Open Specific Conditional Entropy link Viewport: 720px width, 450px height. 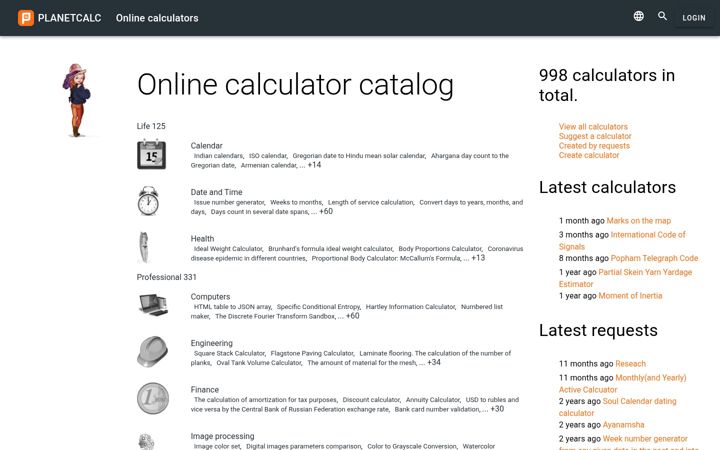(318, 307)
